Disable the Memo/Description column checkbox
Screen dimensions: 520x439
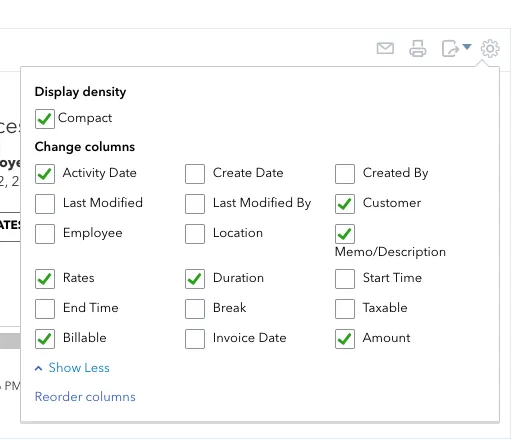click(345, 234)
